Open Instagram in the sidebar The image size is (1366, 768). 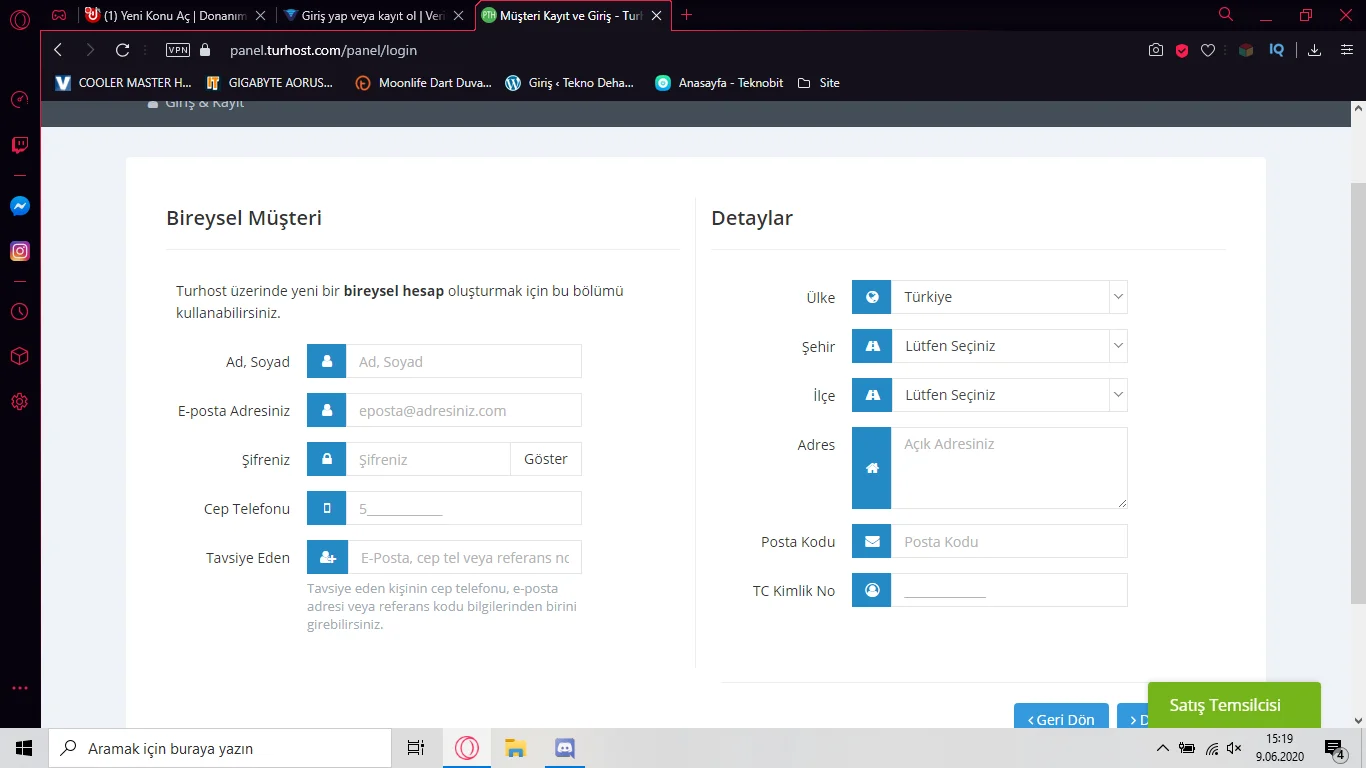click(x=20, y=252)
